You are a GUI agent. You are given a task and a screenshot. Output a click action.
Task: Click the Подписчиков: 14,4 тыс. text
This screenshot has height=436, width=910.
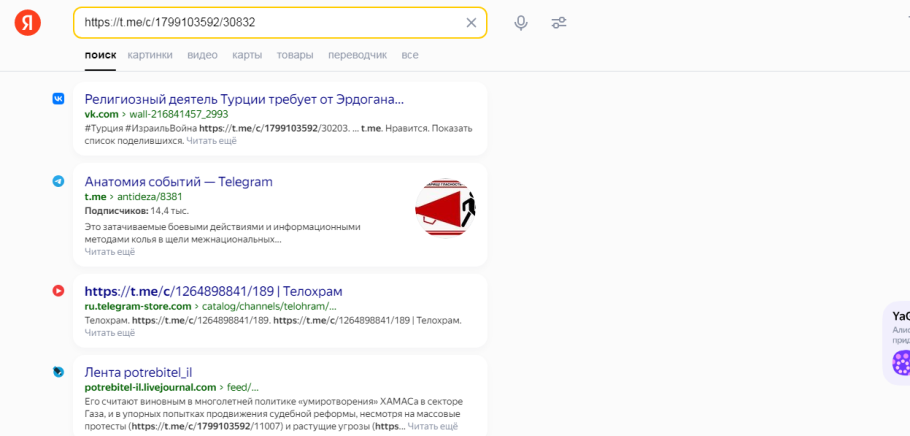pyautogui.click(x=136, y=211)
